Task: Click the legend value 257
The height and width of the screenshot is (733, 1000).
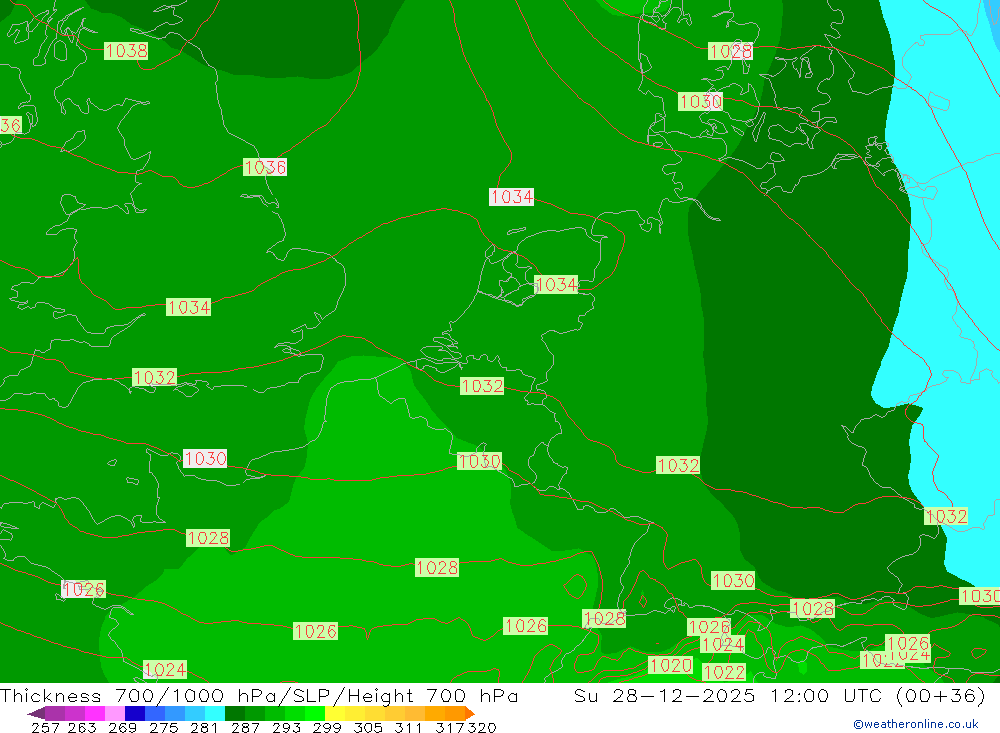Action: [45, 727]
